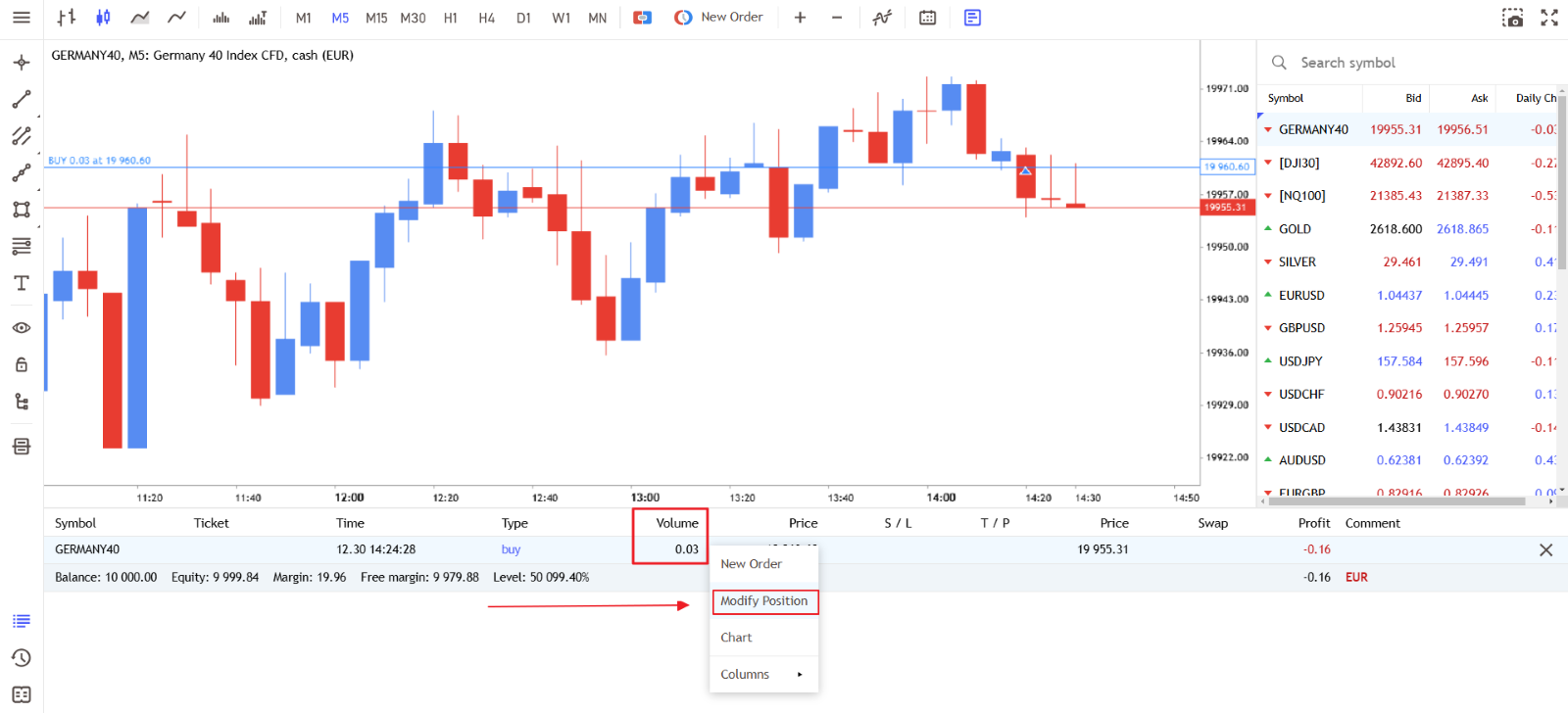This screenshot has width=1568, height=713.
Task: Click the New Order toolbar button
Action: [718, 18]
